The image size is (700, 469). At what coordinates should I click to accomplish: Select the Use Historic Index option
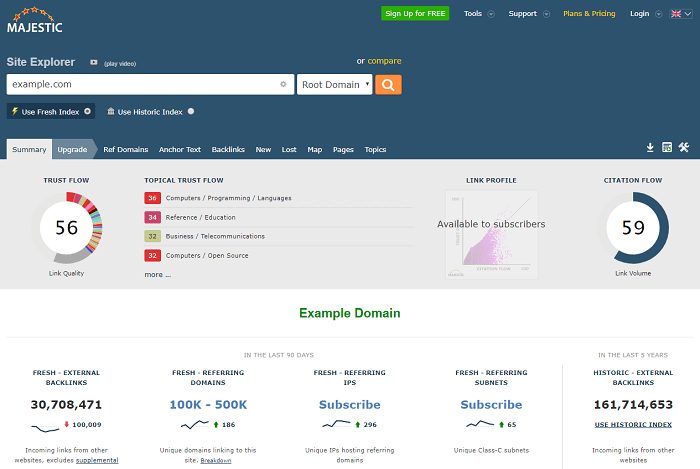tap(150, 112)
